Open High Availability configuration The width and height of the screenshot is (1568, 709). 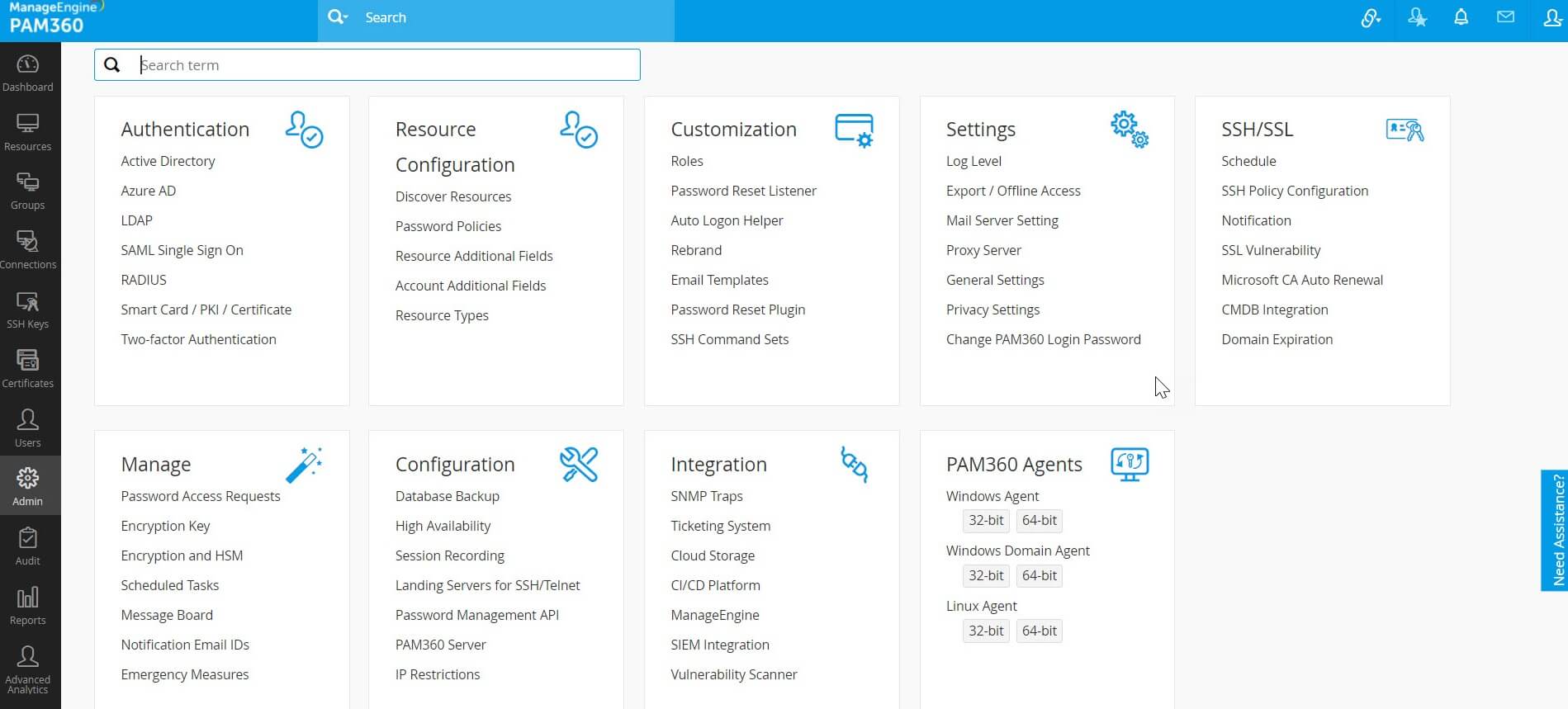tap(443, 526)
